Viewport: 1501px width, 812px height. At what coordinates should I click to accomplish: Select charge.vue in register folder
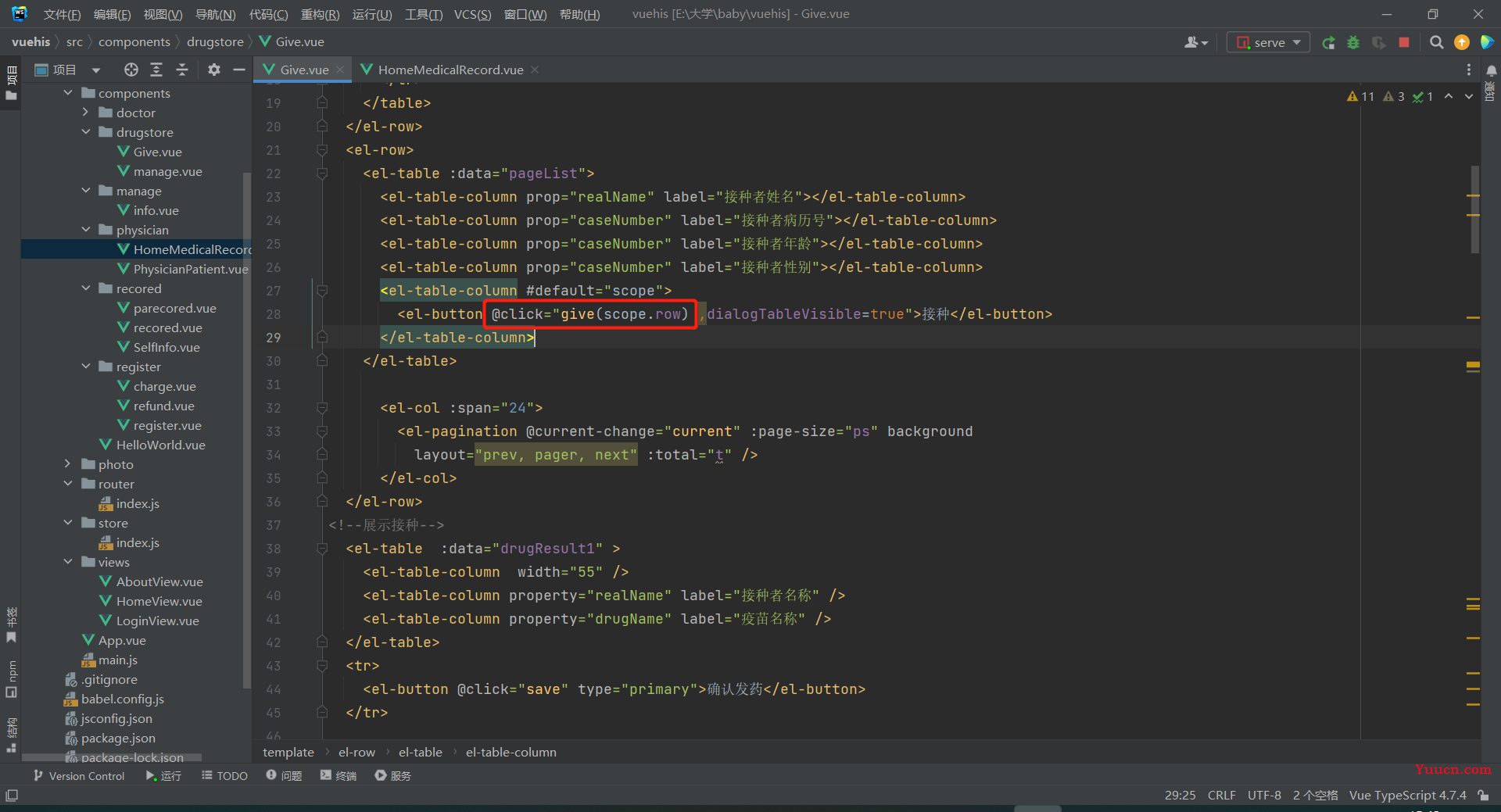164,386
